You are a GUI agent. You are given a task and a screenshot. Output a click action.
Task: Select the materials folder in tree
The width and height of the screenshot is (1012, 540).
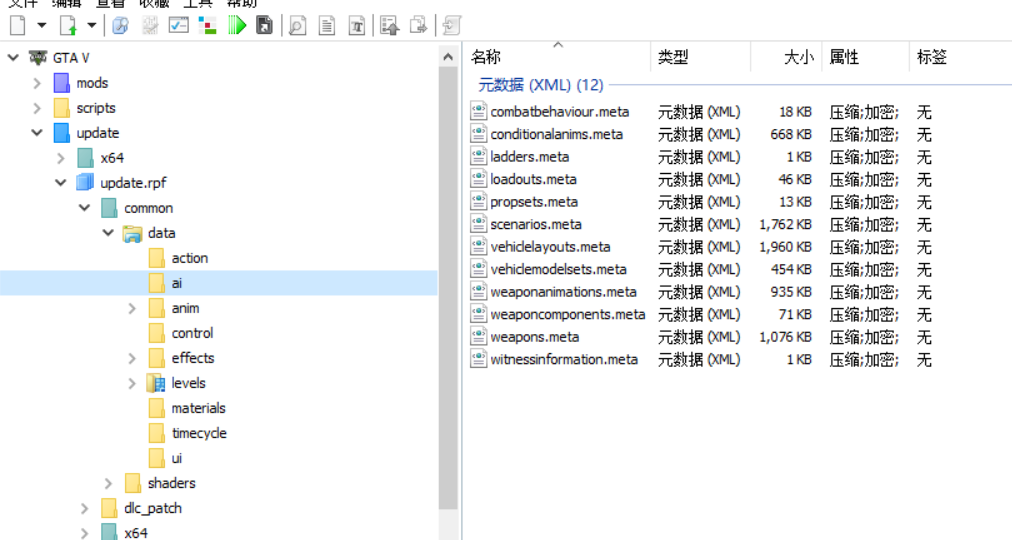[x=199, y=408]
